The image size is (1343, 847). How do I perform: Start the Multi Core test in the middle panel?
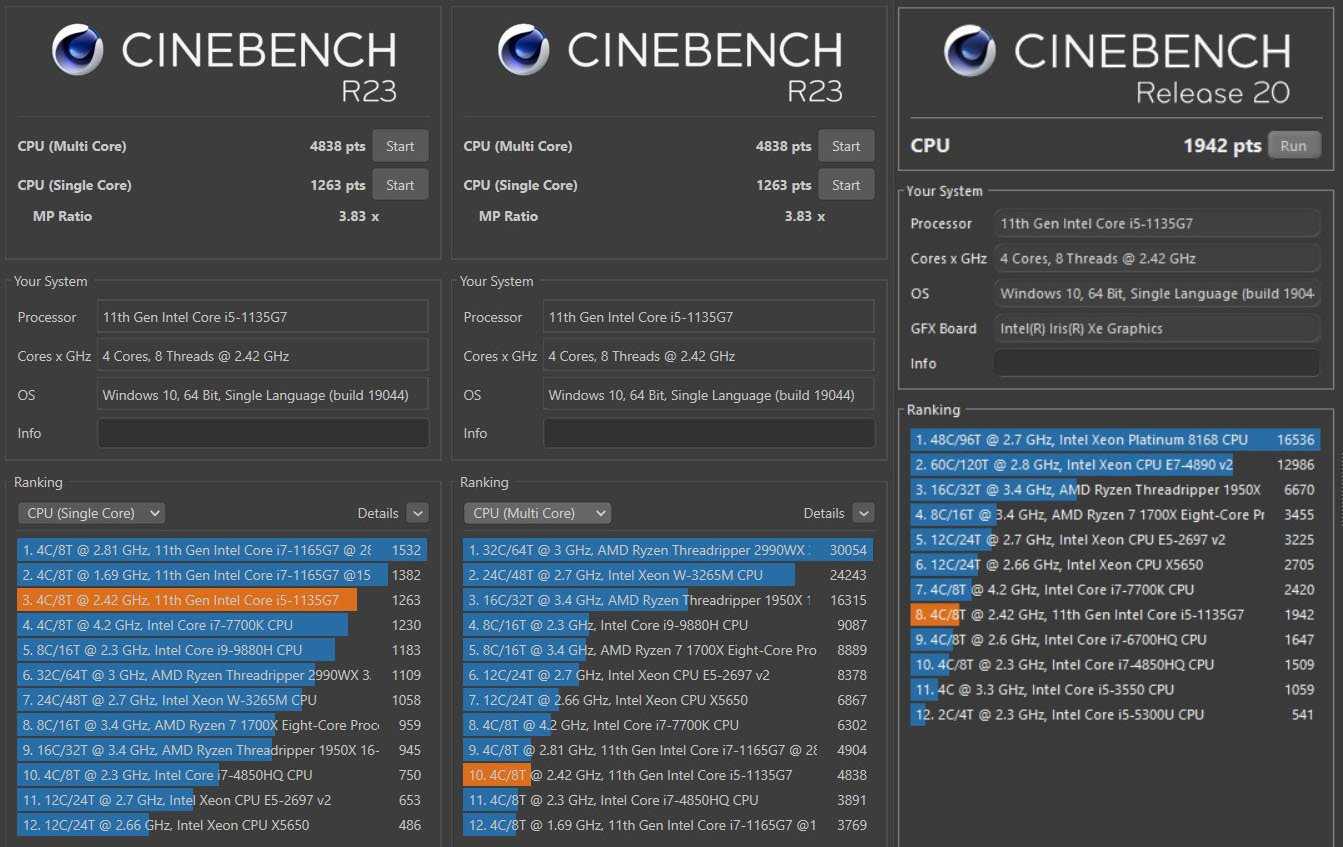[846, 146]
